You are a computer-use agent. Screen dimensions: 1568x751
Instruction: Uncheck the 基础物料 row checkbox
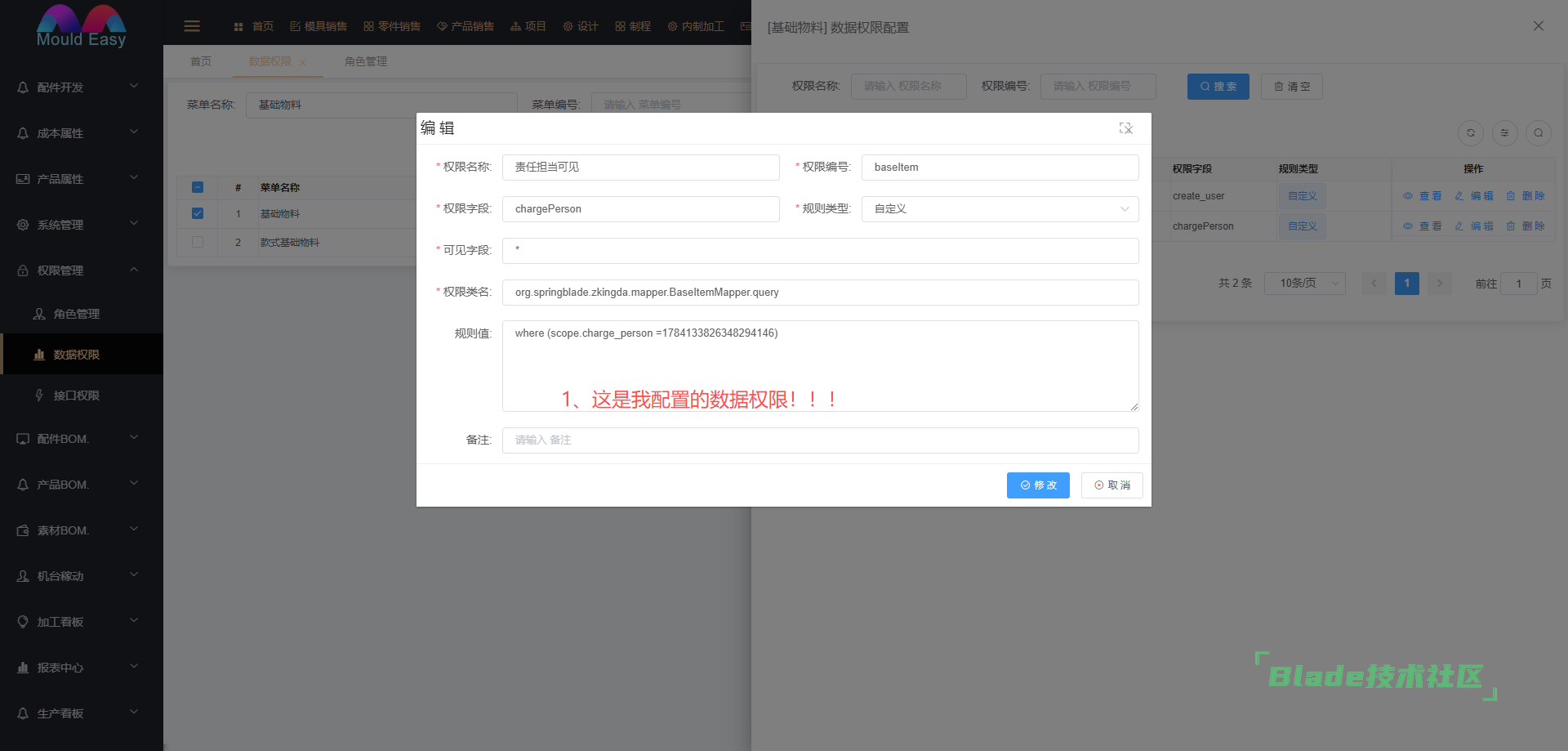(x=197, y=213)
